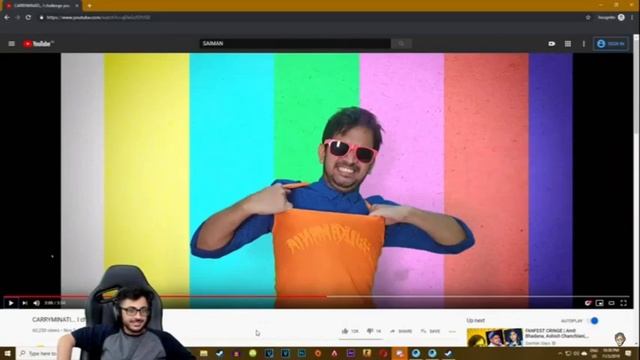Mute the video volume speaker icon
This screenshot has height=360, width=640.
click(36, 303)
